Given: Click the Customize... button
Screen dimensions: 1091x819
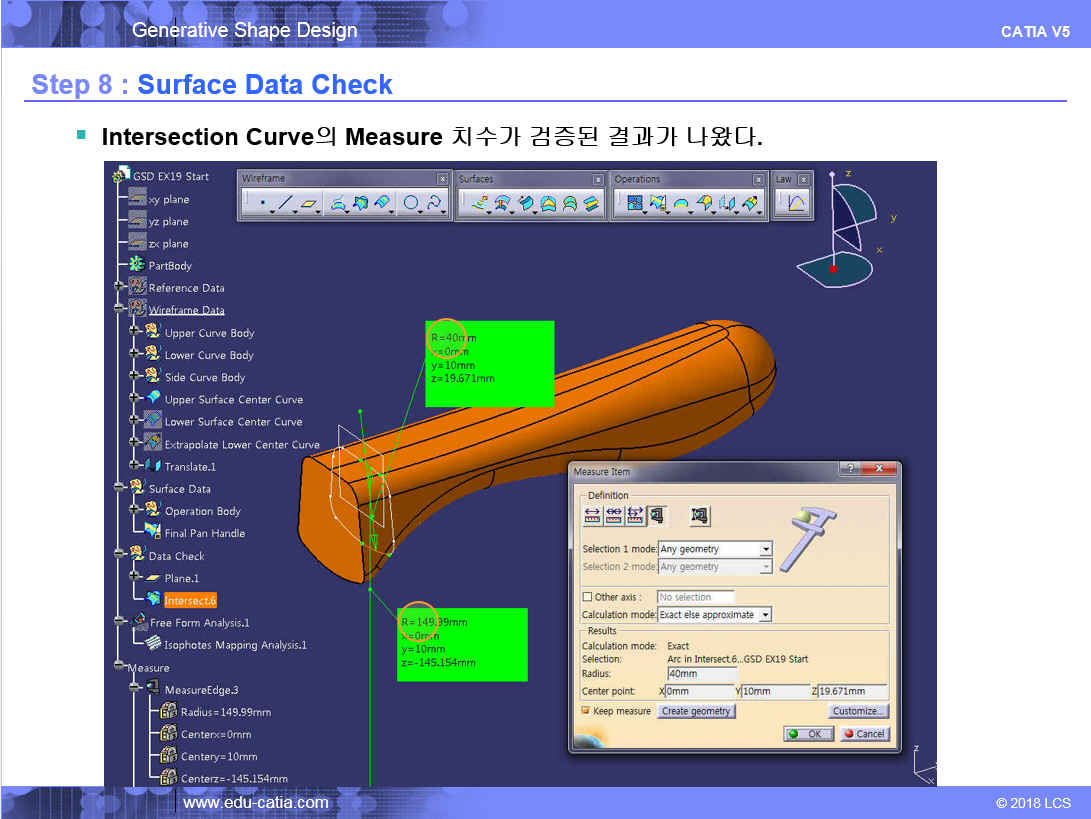Looking at the screenshot, I should coord(857,711).
